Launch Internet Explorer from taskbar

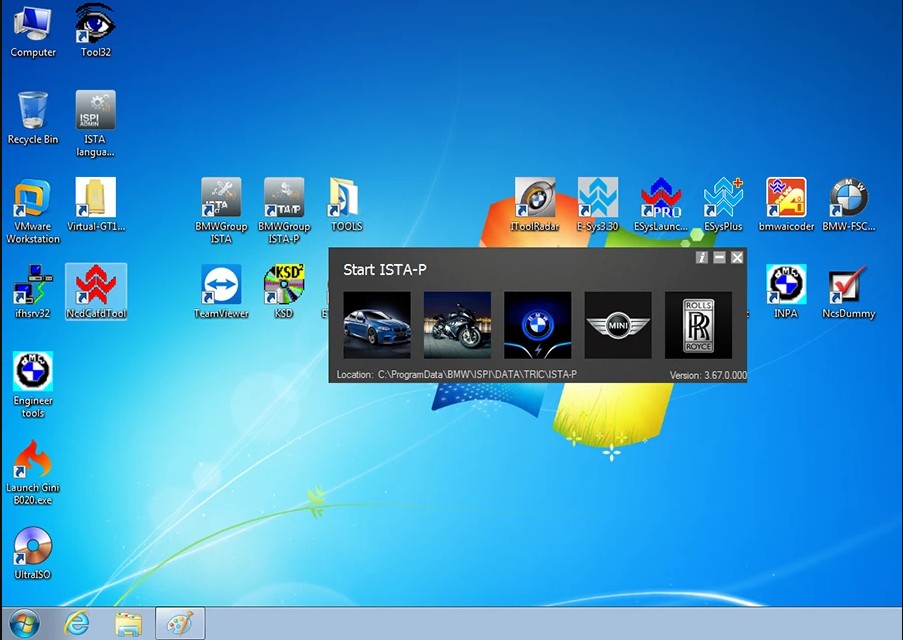[76, 624]
